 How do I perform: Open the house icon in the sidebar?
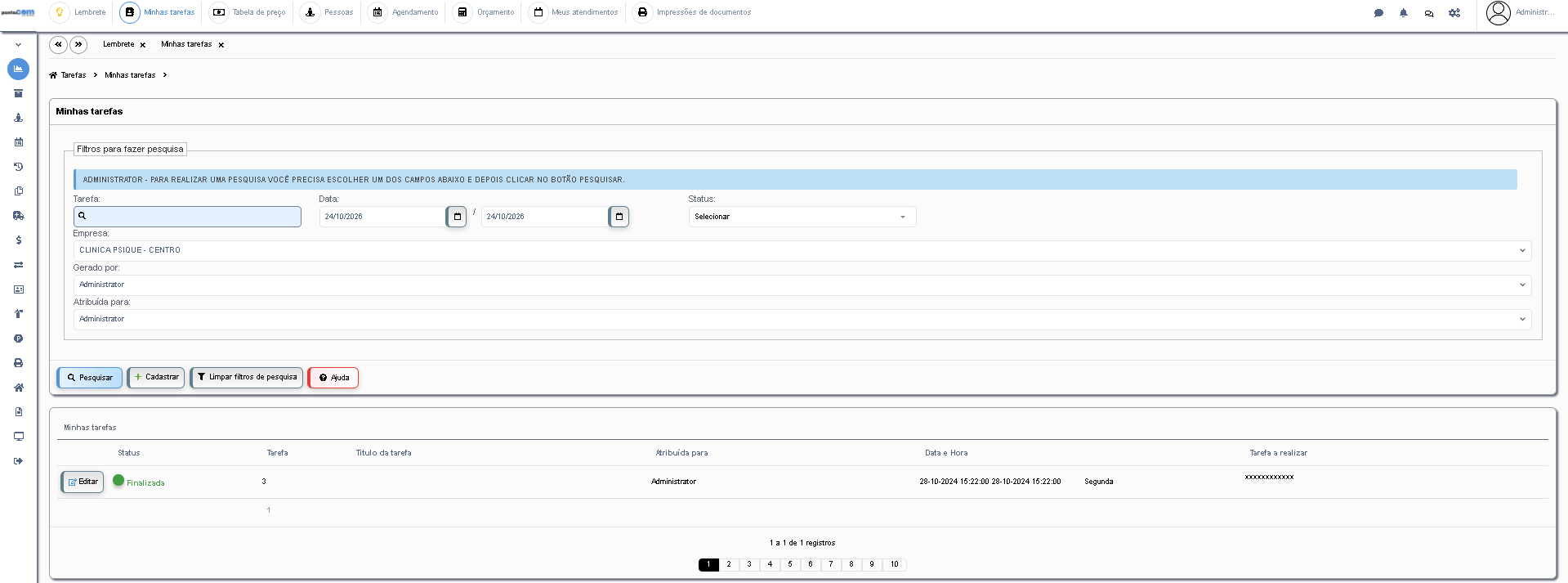tap(18, 388)
